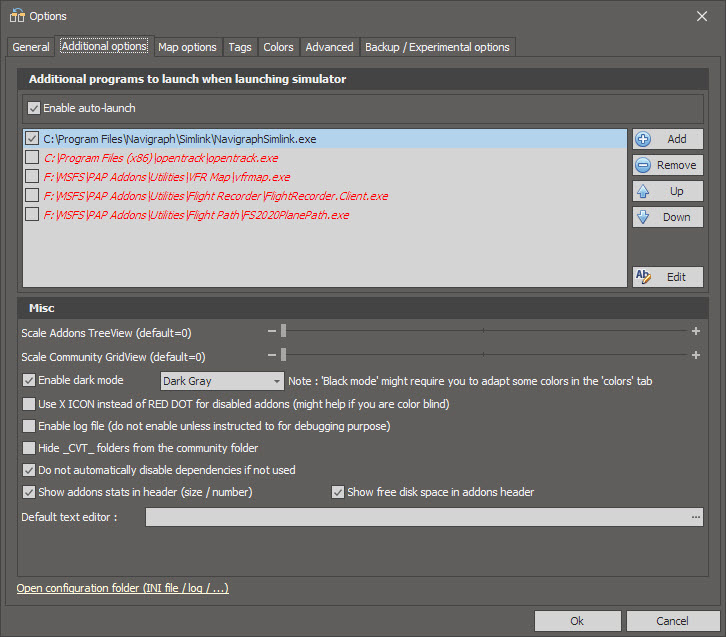
Task: Move selected program Up in list
Action: point(667,191)
